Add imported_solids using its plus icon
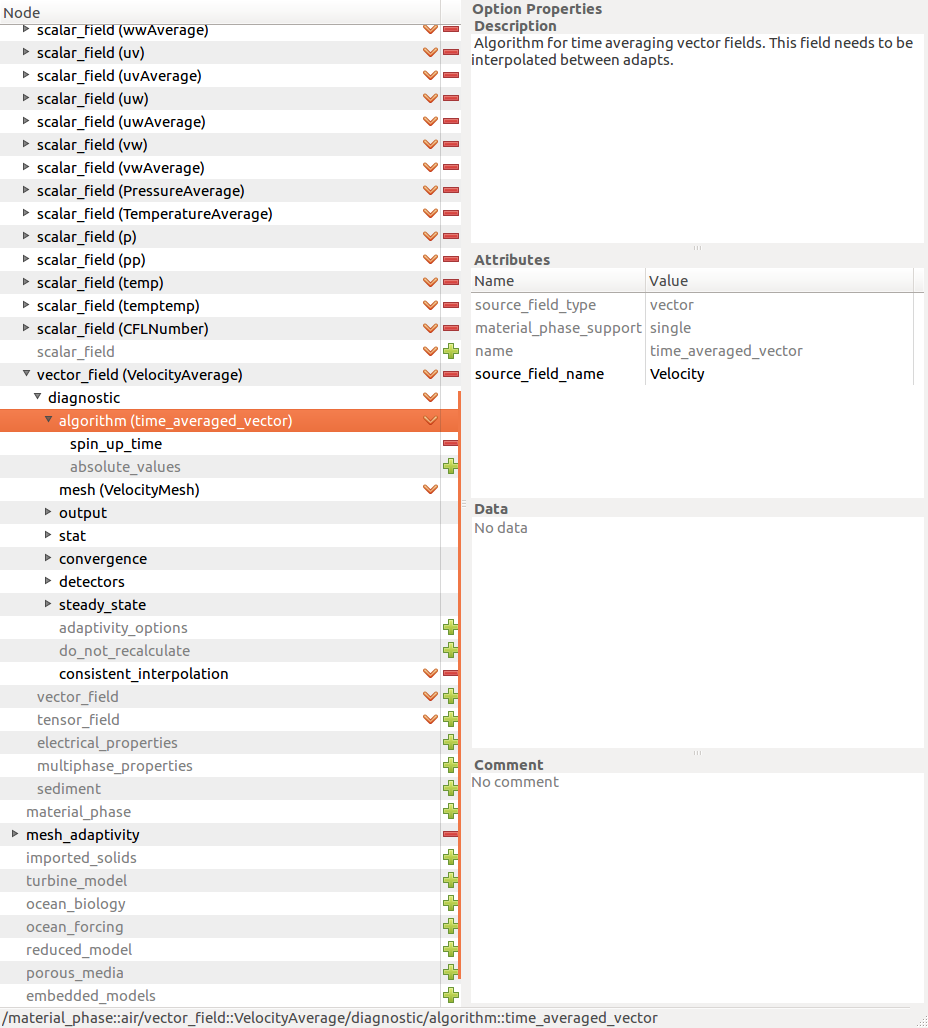Screen dimensions: 928x1028 pos(451,858)
